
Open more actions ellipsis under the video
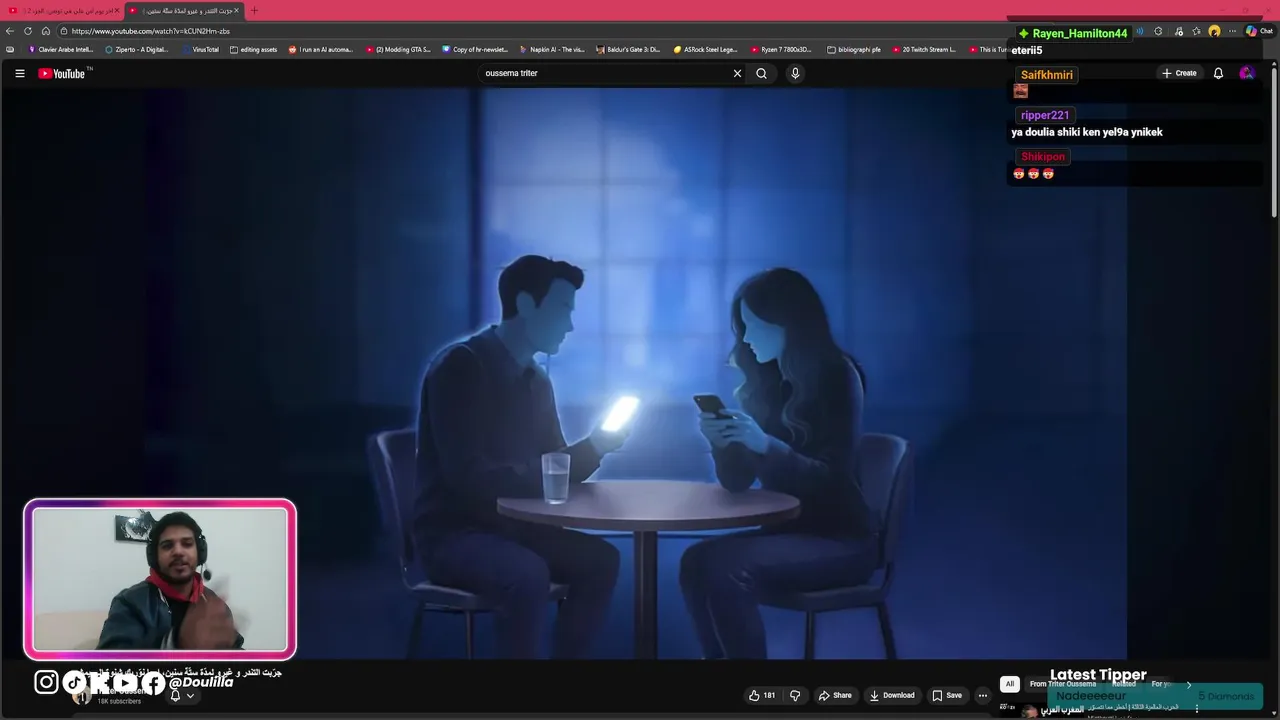tap(983, 695)
